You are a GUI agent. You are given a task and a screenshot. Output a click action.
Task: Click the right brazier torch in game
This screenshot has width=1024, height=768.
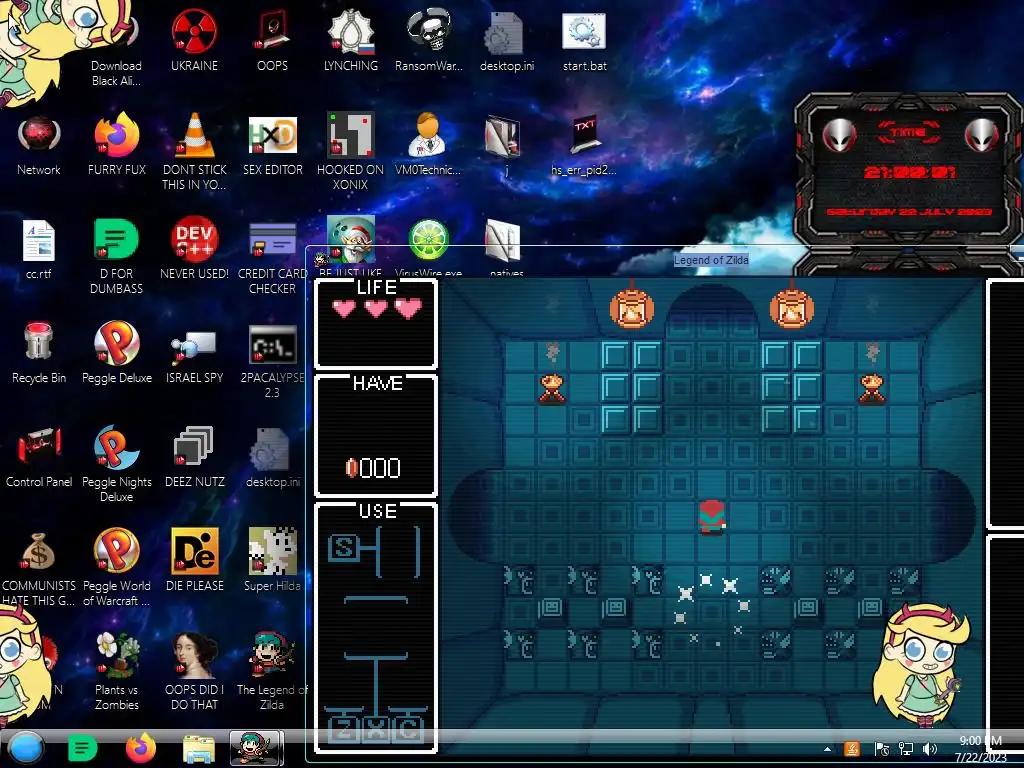pyautogui.click(x=872, y=389)
